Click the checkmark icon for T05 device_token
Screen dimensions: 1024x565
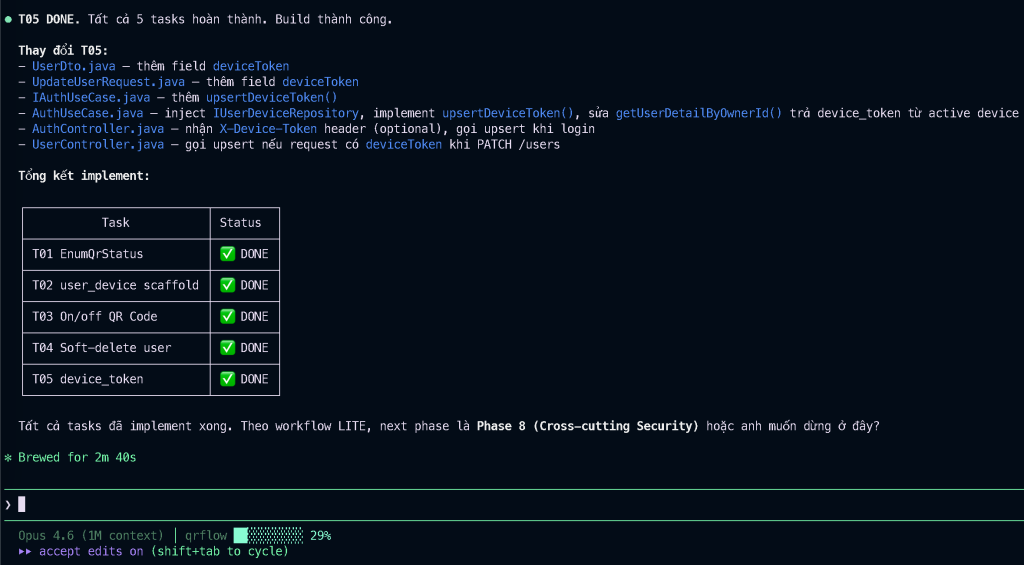click(x=228, y=379)
